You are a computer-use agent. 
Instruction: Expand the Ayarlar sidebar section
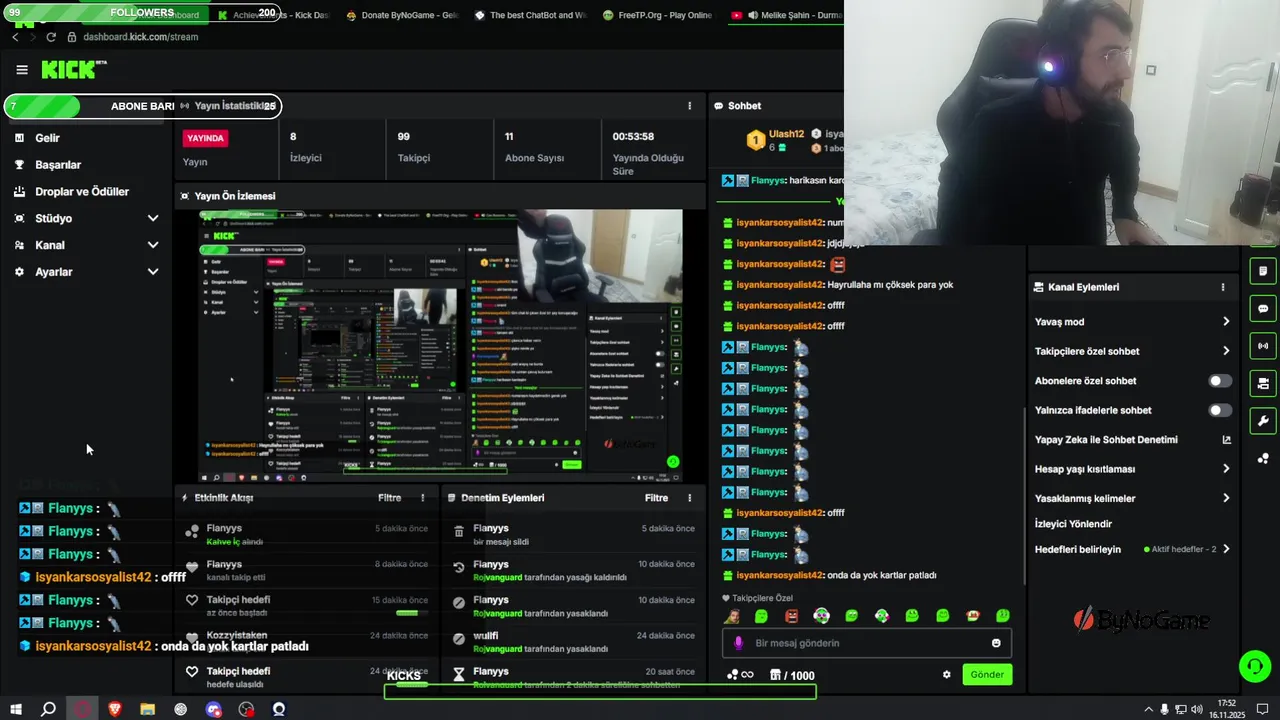[87, 272]
